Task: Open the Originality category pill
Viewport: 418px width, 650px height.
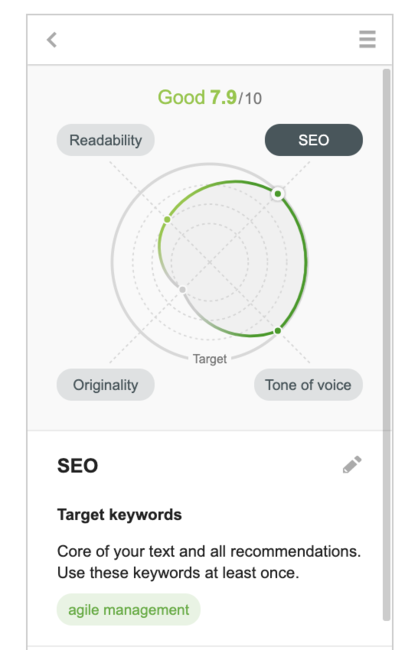Action: point(106,385)
